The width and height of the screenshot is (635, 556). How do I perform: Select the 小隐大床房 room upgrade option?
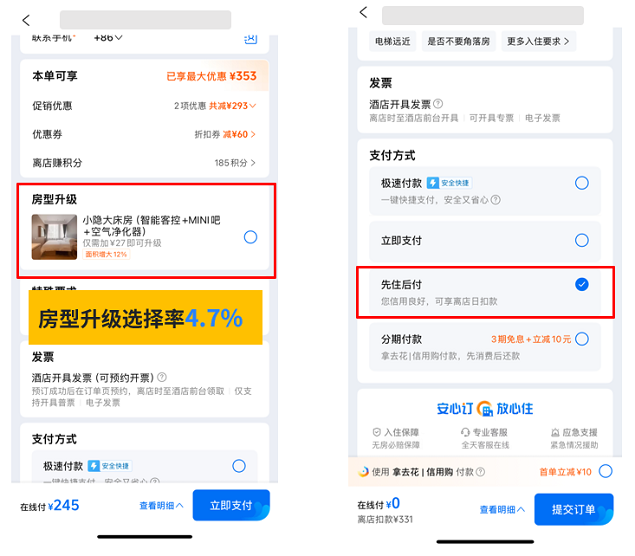250,237
